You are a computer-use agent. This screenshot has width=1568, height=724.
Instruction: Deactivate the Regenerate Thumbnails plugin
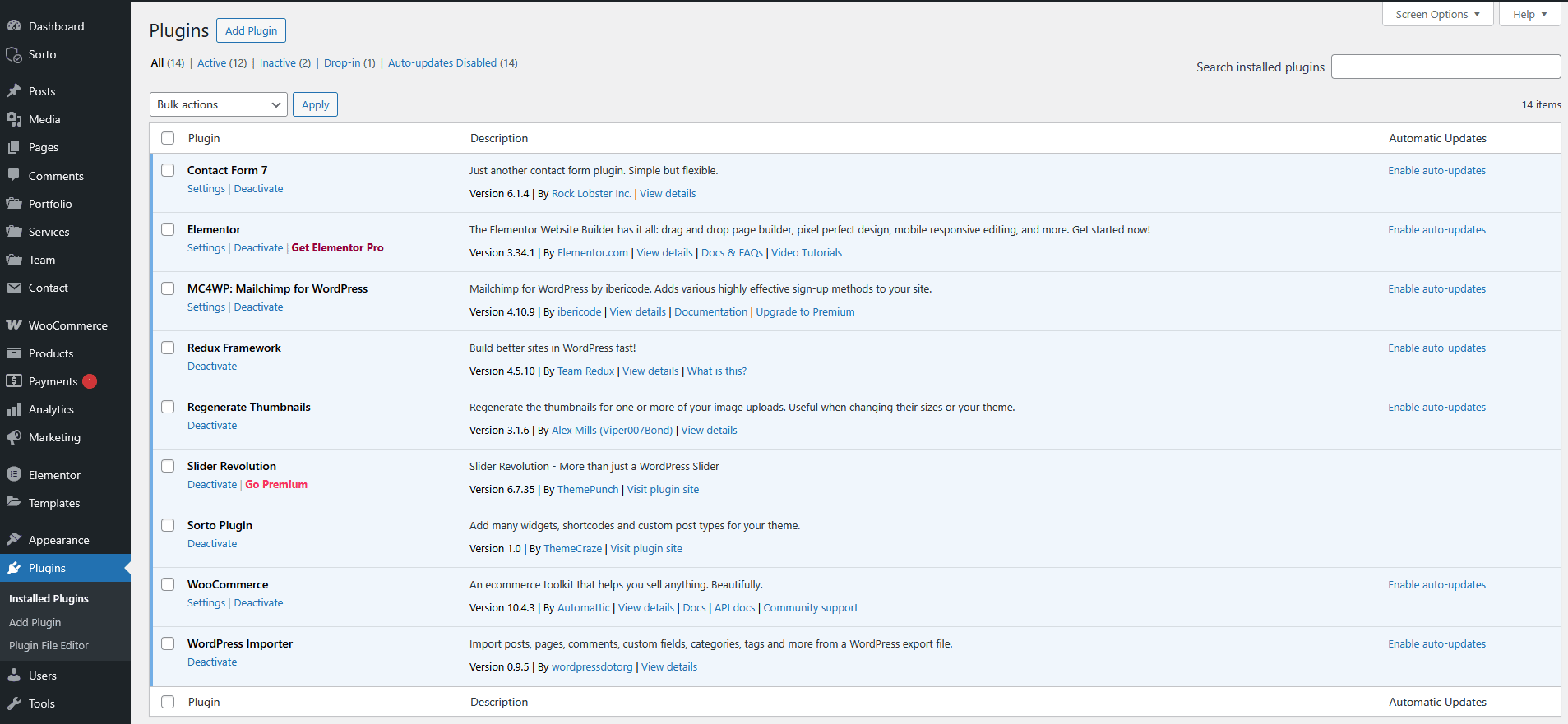point(212,426)
